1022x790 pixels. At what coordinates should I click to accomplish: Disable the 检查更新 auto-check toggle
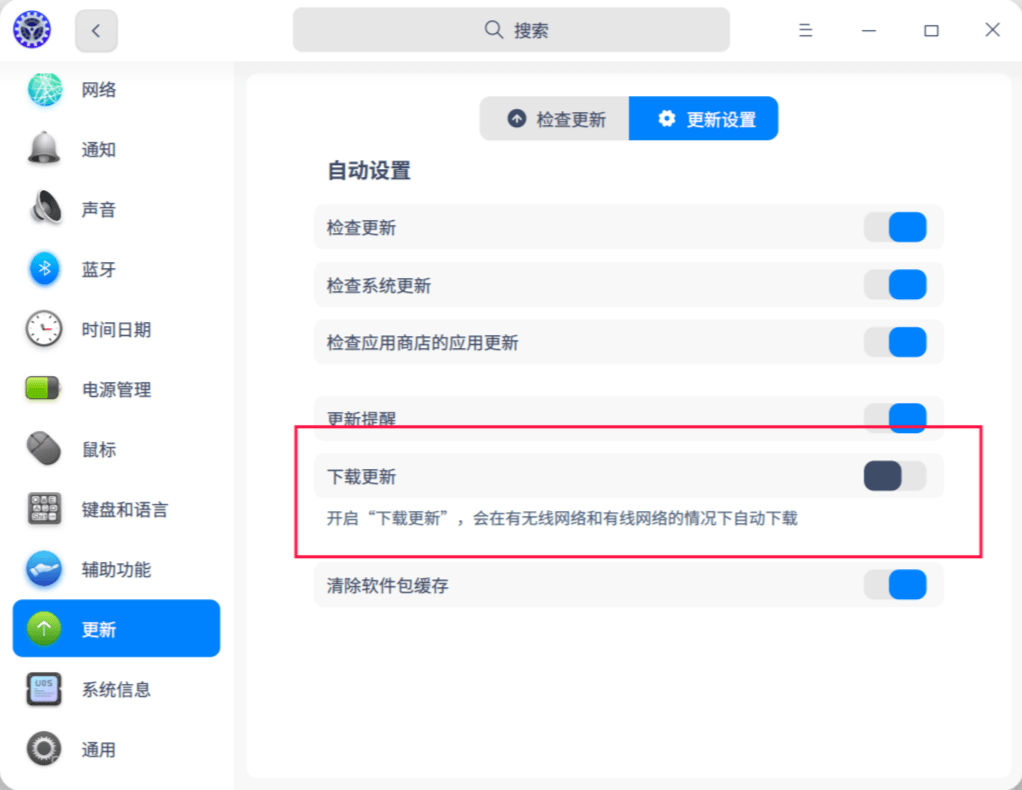click(x=896, y=227)
